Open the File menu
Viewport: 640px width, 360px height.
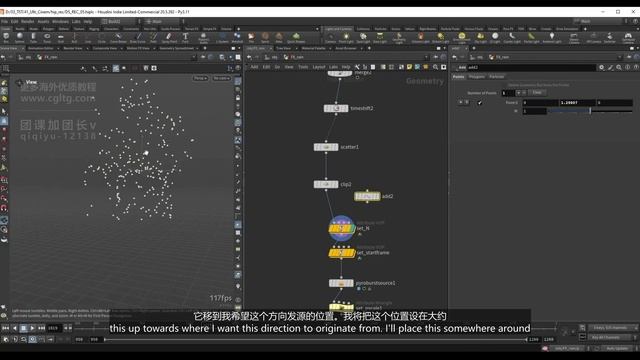tap(4, 21)
